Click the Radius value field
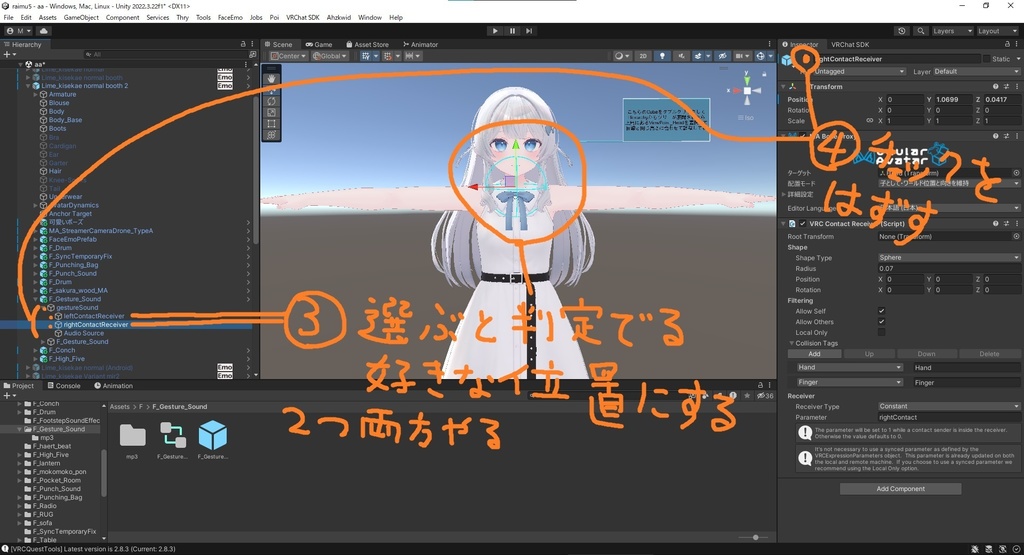Image resolution: width=1024 pixels, height=555 pixels. point(948,268)
